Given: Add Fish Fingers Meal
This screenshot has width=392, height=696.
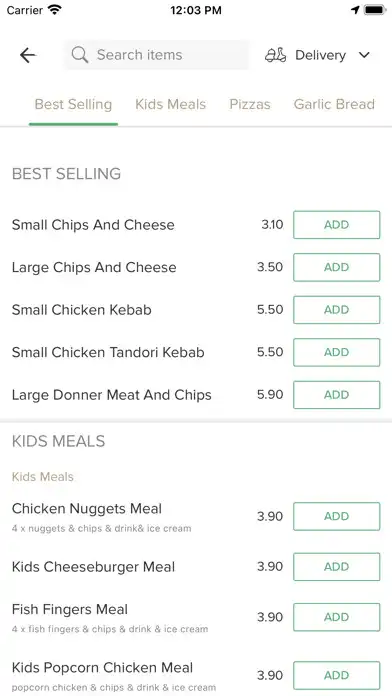Looking at the screenshot, I should (x=337, y=617).
